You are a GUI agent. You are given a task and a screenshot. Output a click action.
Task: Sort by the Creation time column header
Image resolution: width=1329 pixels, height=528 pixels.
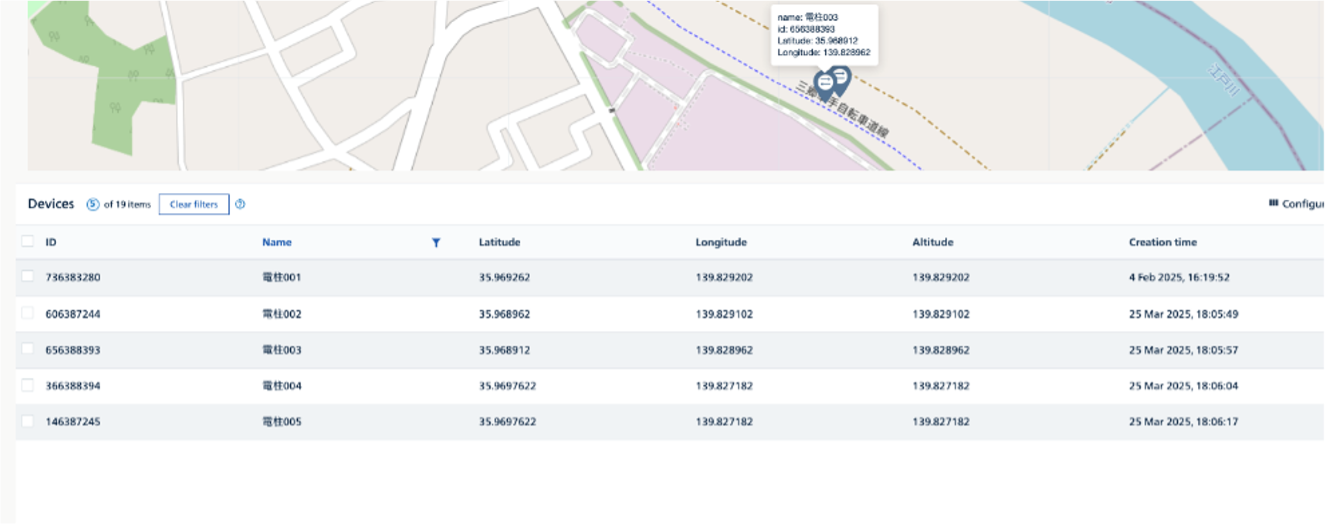(x=1162, y=242)
